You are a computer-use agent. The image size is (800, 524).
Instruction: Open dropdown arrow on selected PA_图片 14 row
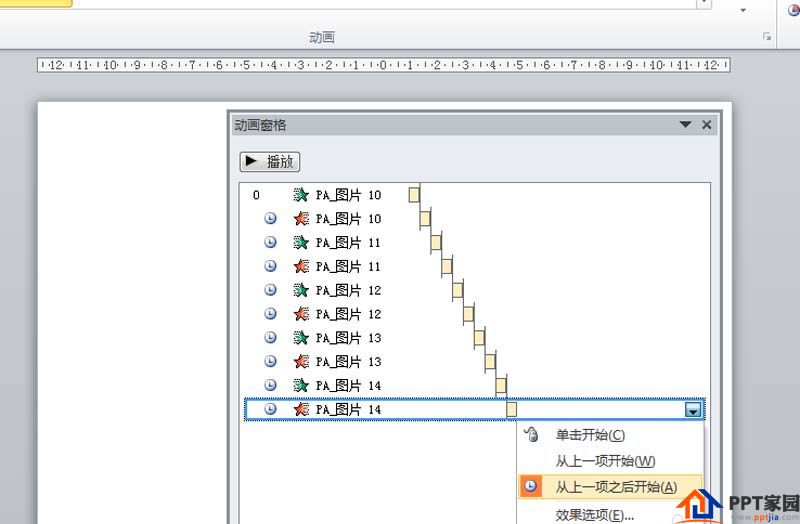pos(693,410)
